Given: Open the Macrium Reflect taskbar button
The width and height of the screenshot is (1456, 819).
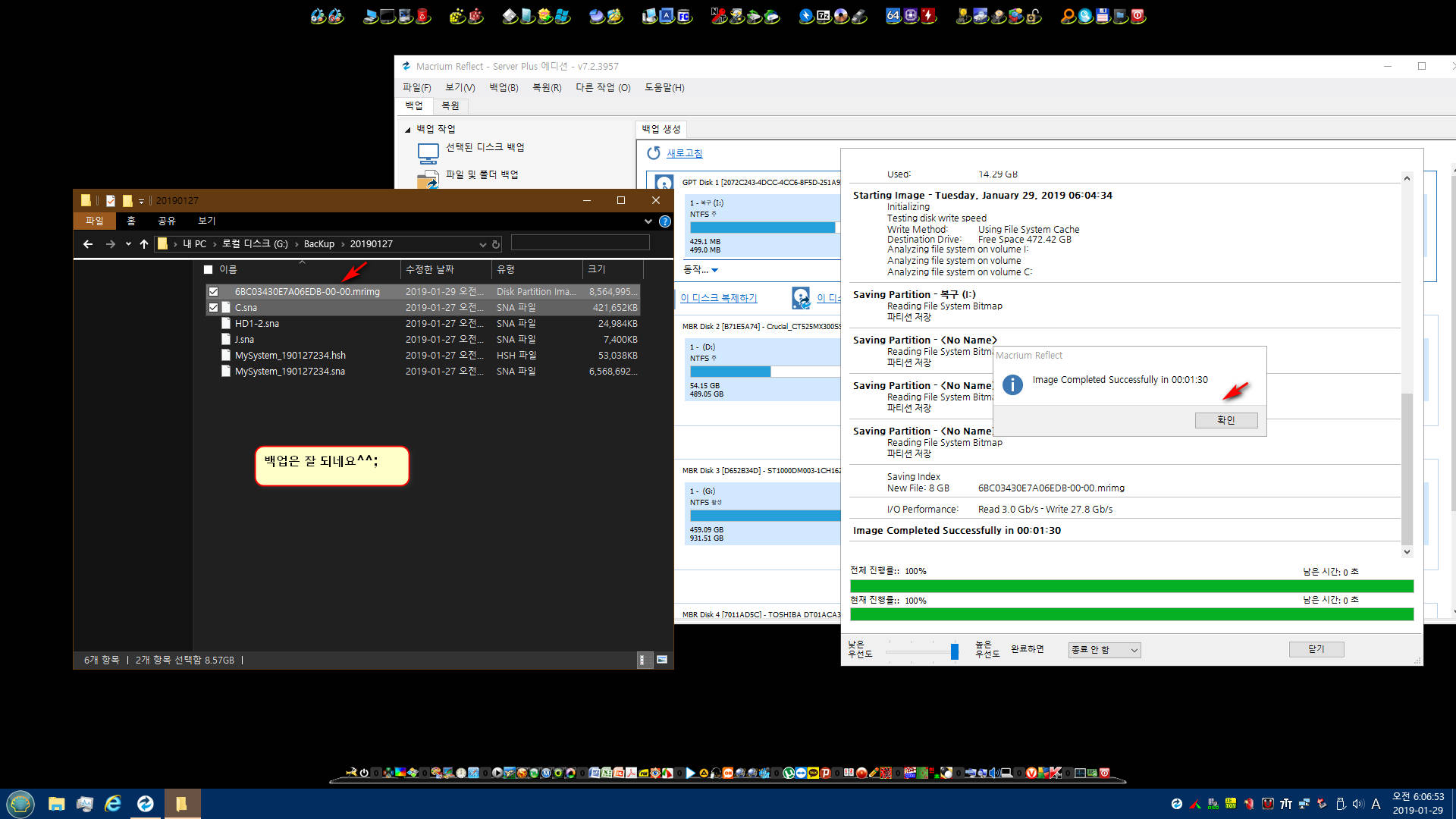Looking at the screenshot, I should click(145, 804).
